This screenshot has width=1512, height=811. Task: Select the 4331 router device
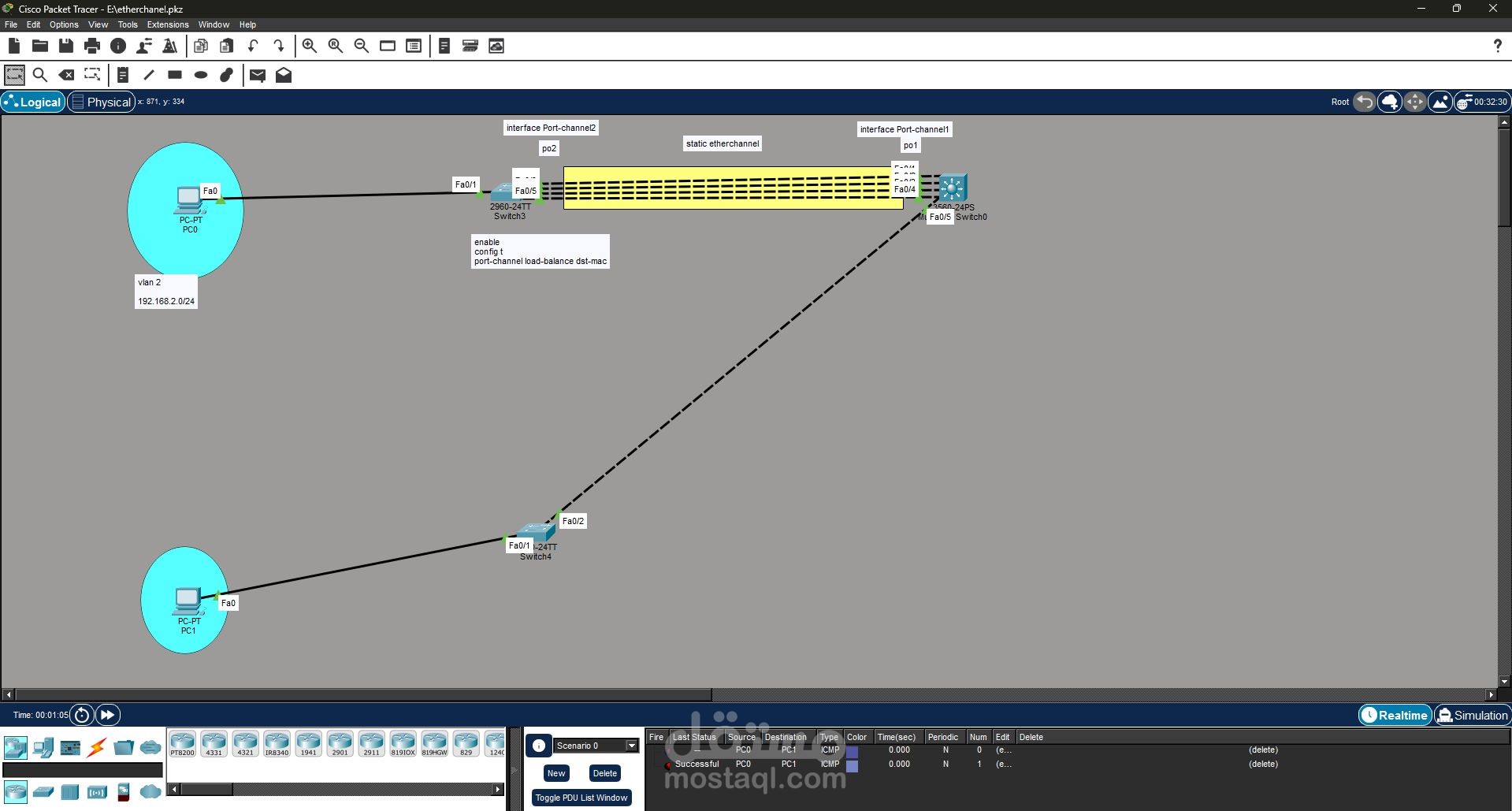[214, 744]
